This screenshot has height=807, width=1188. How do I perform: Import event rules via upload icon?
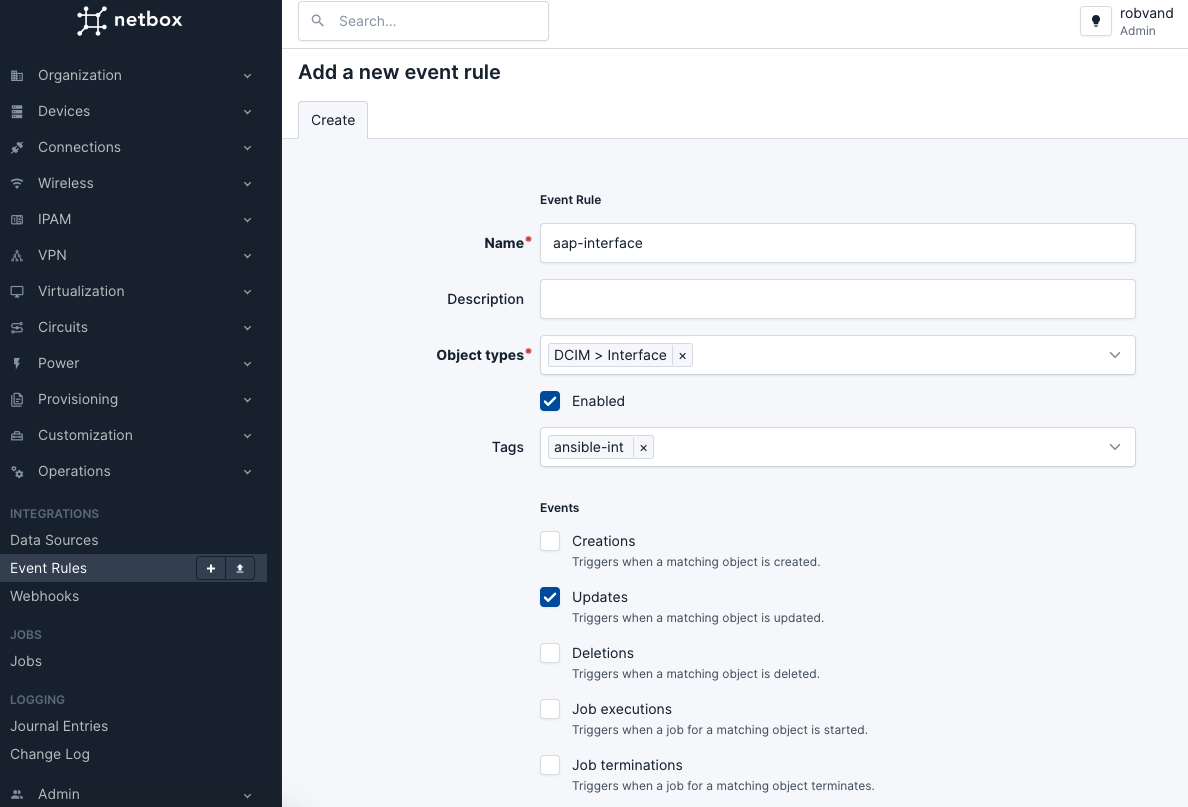coord(239,568)
